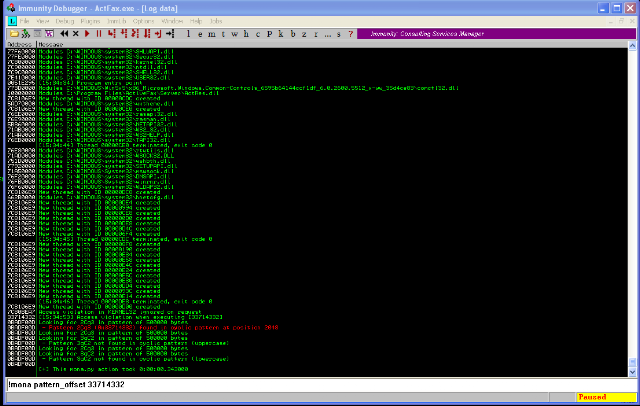Open the Help menu
The height and width of the screenshot is (406, 640).
click(196, 21)
